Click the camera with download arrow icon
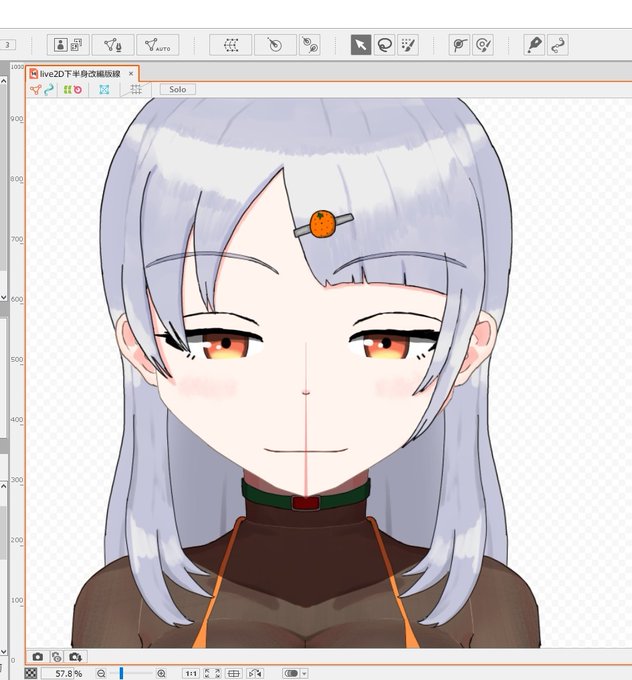Image resolution: width=632 pixels, height=680 pixels. coord(76,657)
